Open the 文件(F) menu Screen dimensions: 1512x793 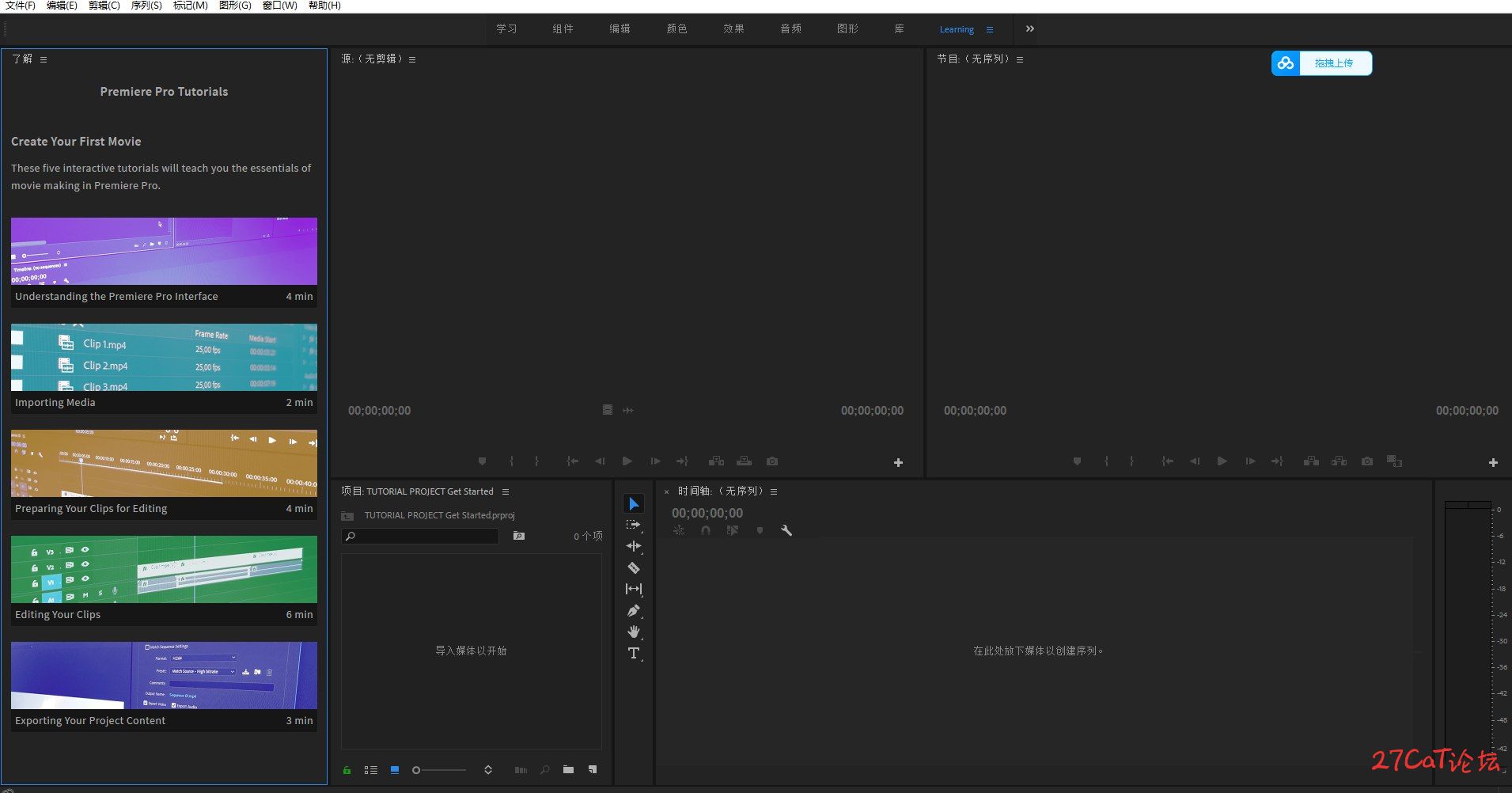pyautogui.click(x=20, y=6)
